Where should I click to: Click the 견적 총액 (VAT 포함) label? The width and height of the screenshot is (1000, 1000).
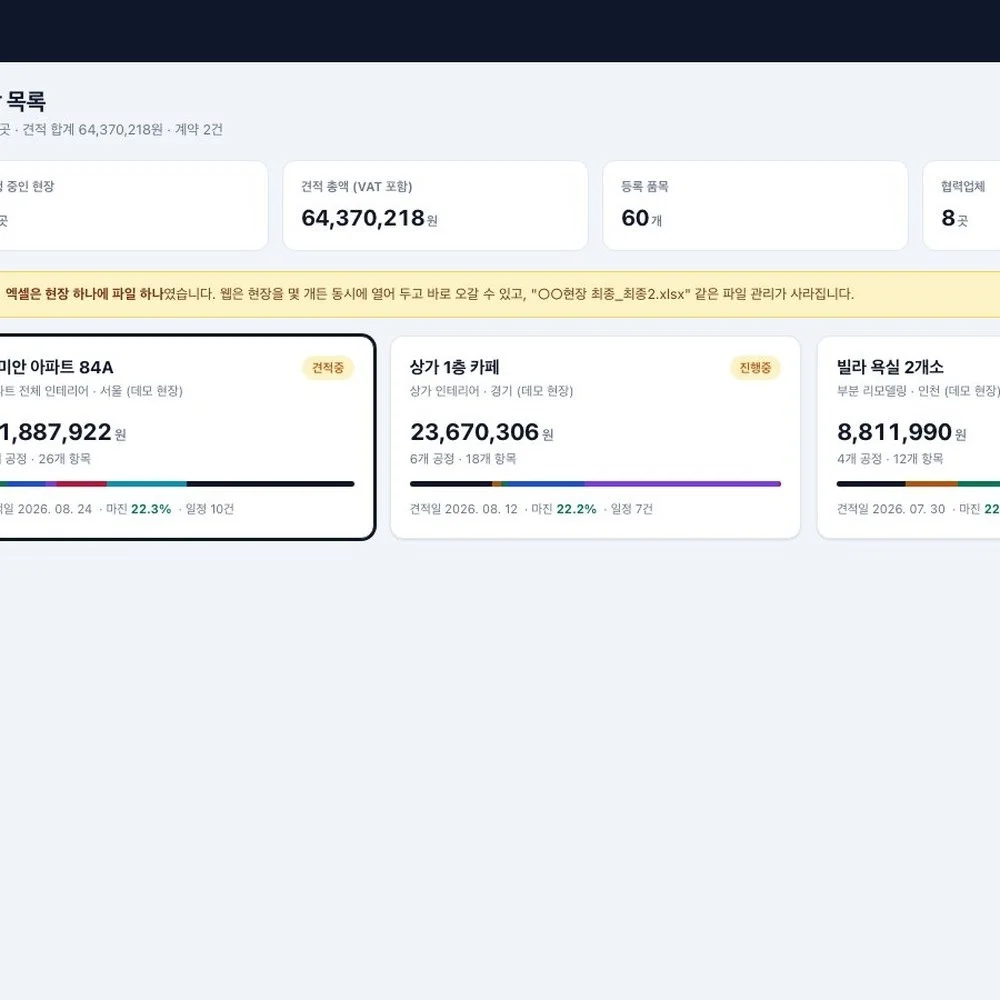click(x=357, y=187)
